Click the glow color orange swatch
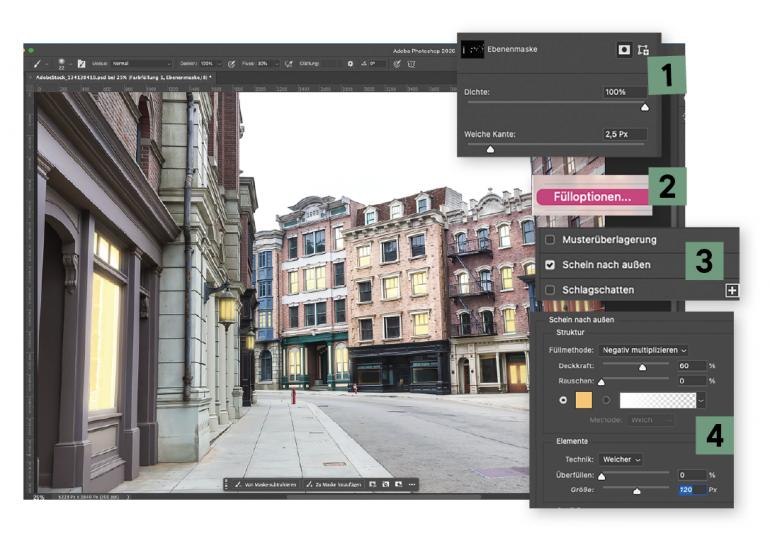 click(583, 400)
